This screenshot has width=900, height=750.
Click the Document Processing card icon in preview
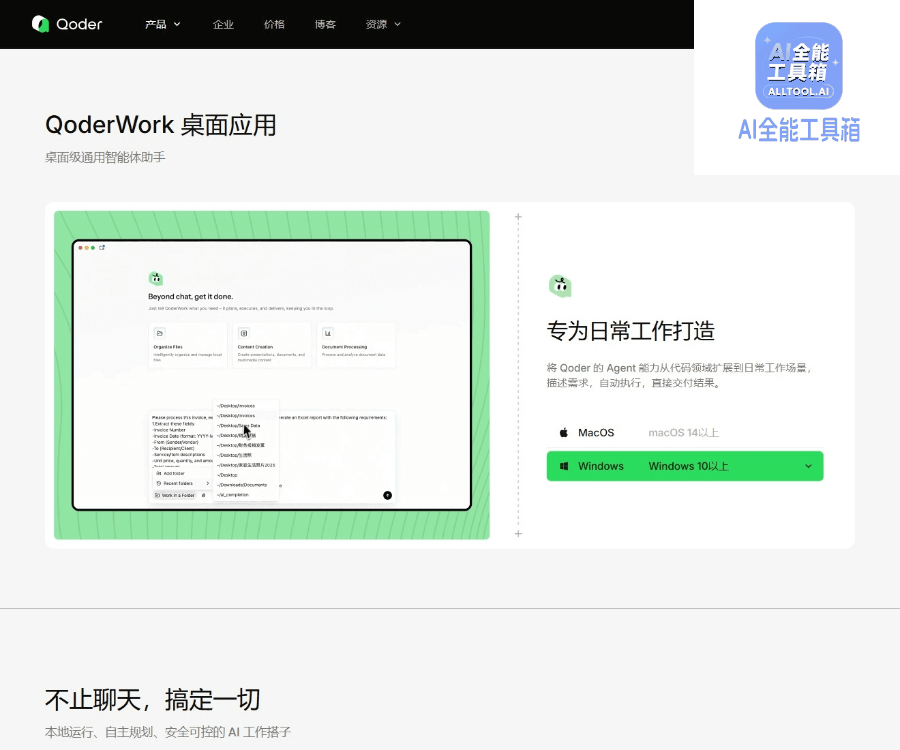tap(328, 333)
